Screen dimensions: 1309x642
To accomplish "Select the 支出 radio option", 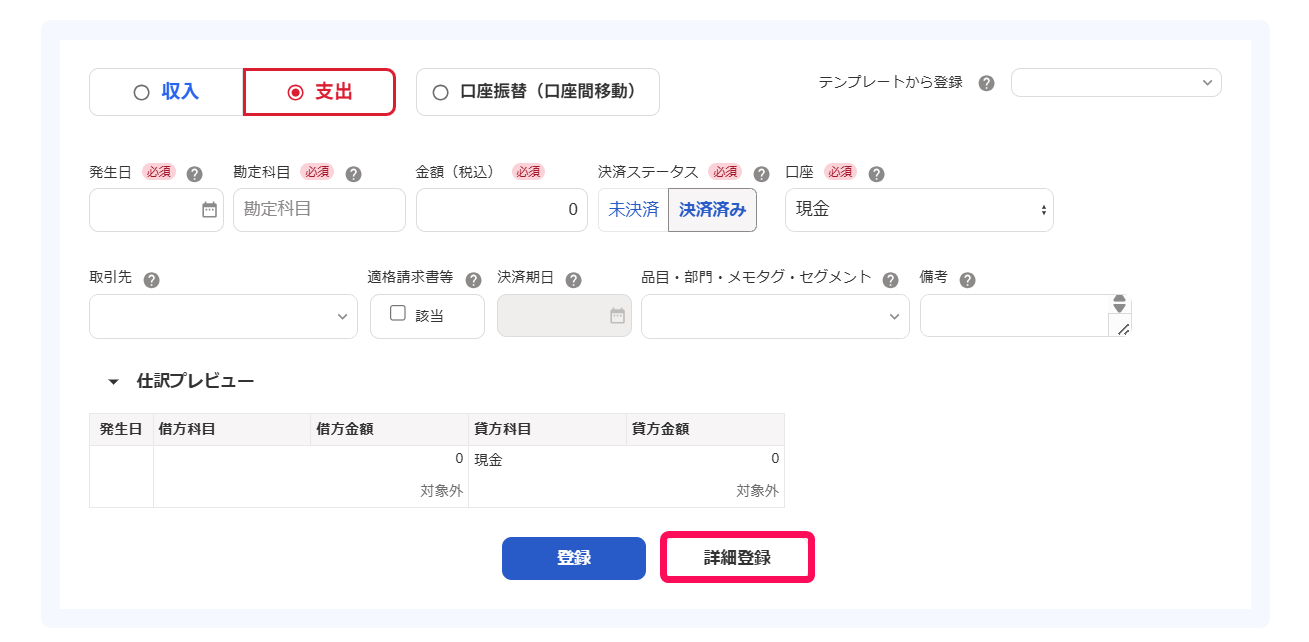I will (320, 92).
